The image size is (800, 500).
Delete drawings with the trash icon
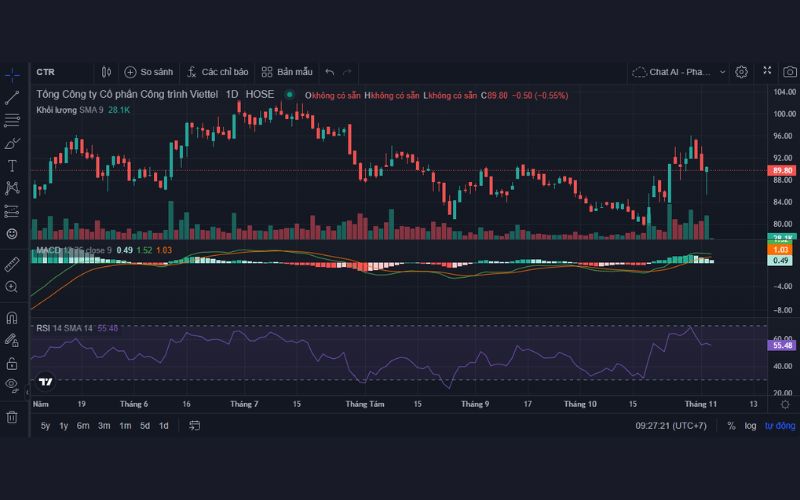12,416
